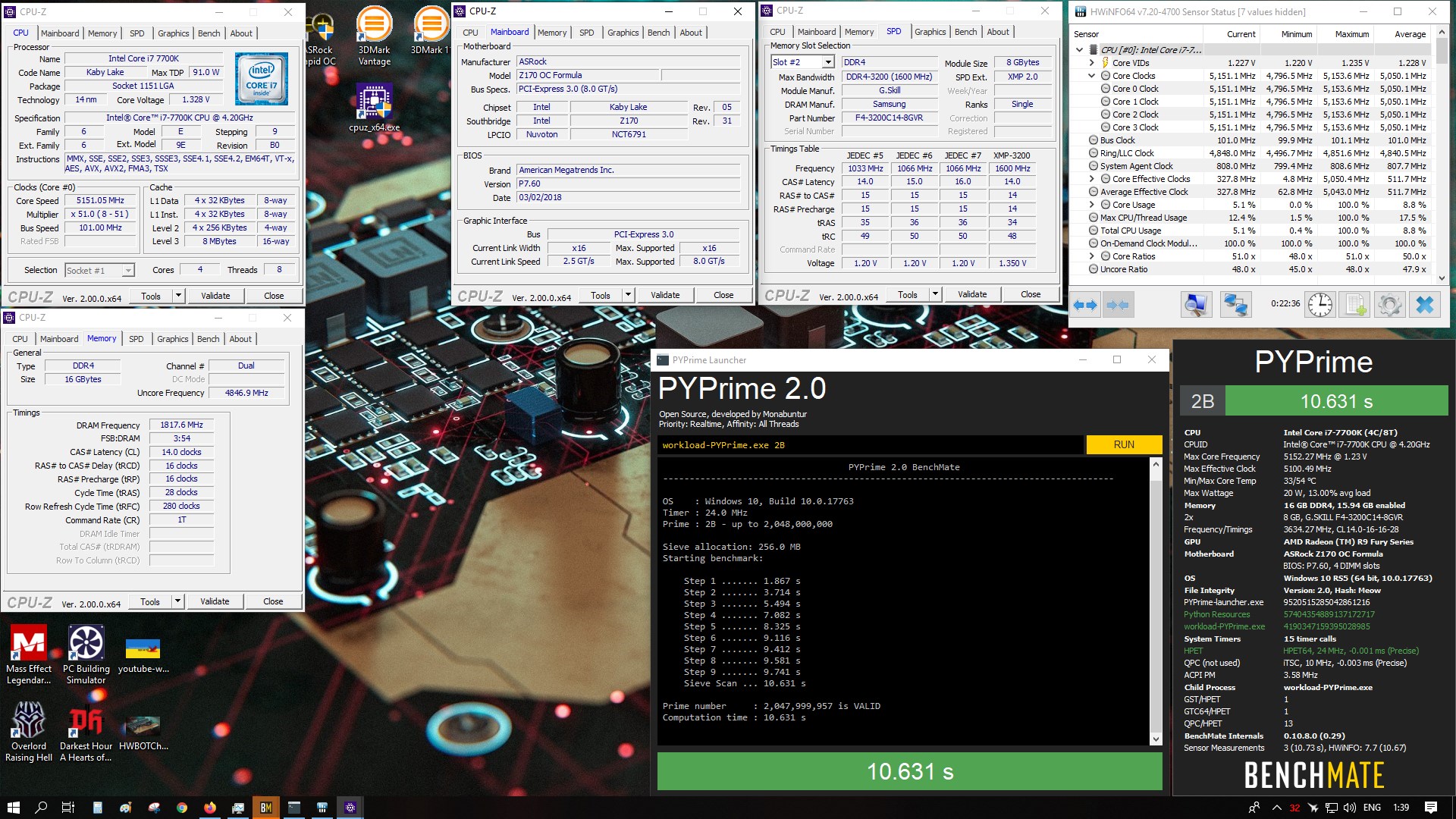Viewport: 1456px width, 819px height.
Task: Open Firefox from the taskbar
Action: click(x=210, y=808)
